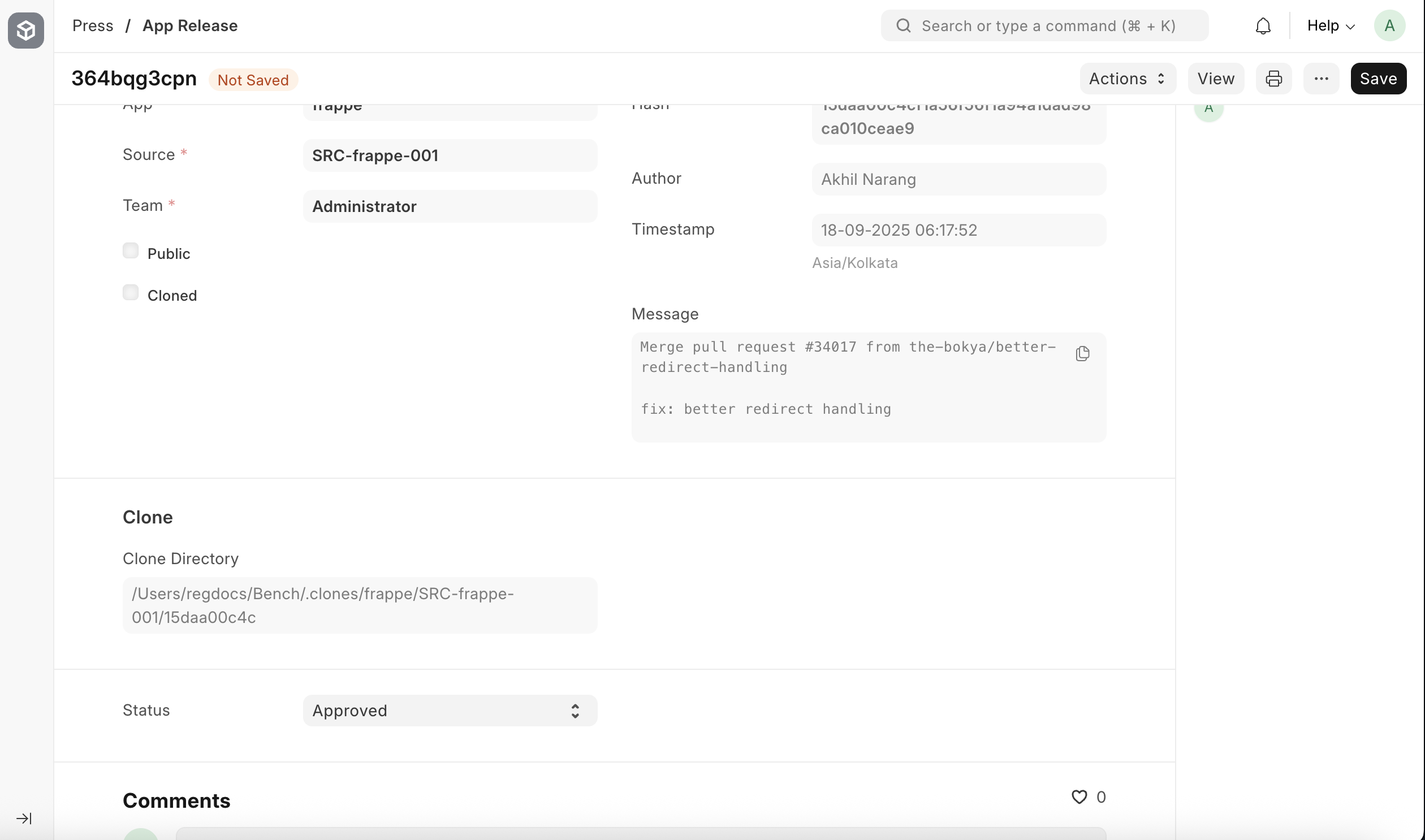Print the release using the printer icon
The image size is (1425, 840).
pos(1273,79)
